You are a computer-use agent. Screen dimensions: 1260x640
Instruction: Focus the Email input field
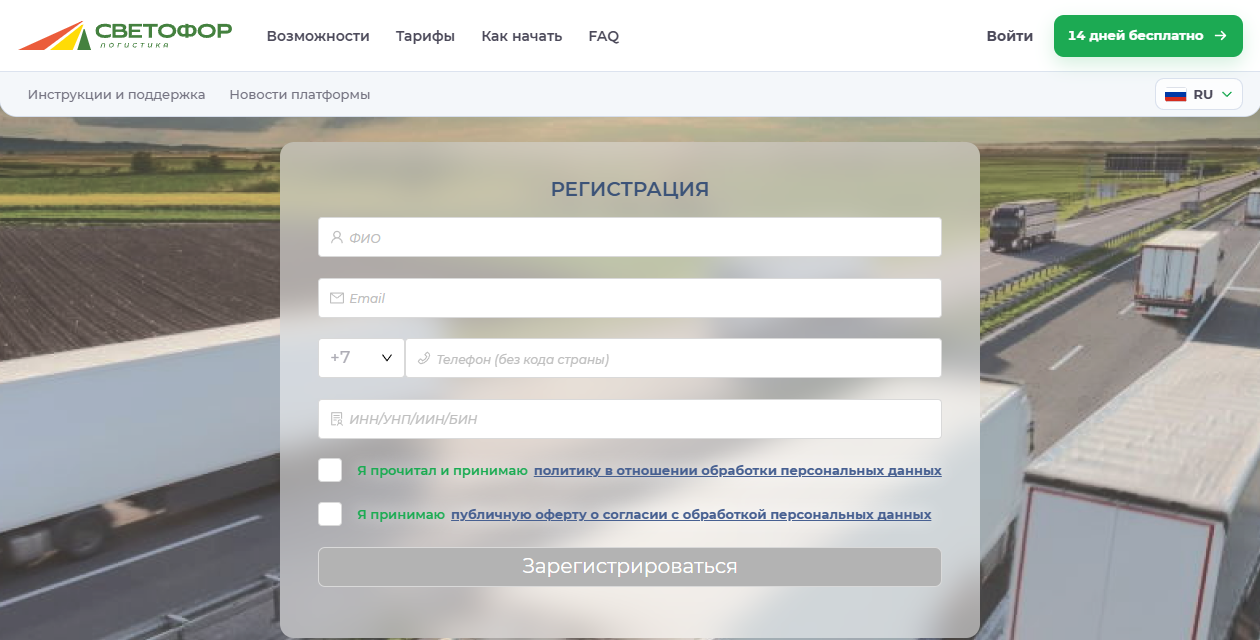pyautogui.click(x=630, y=298)
